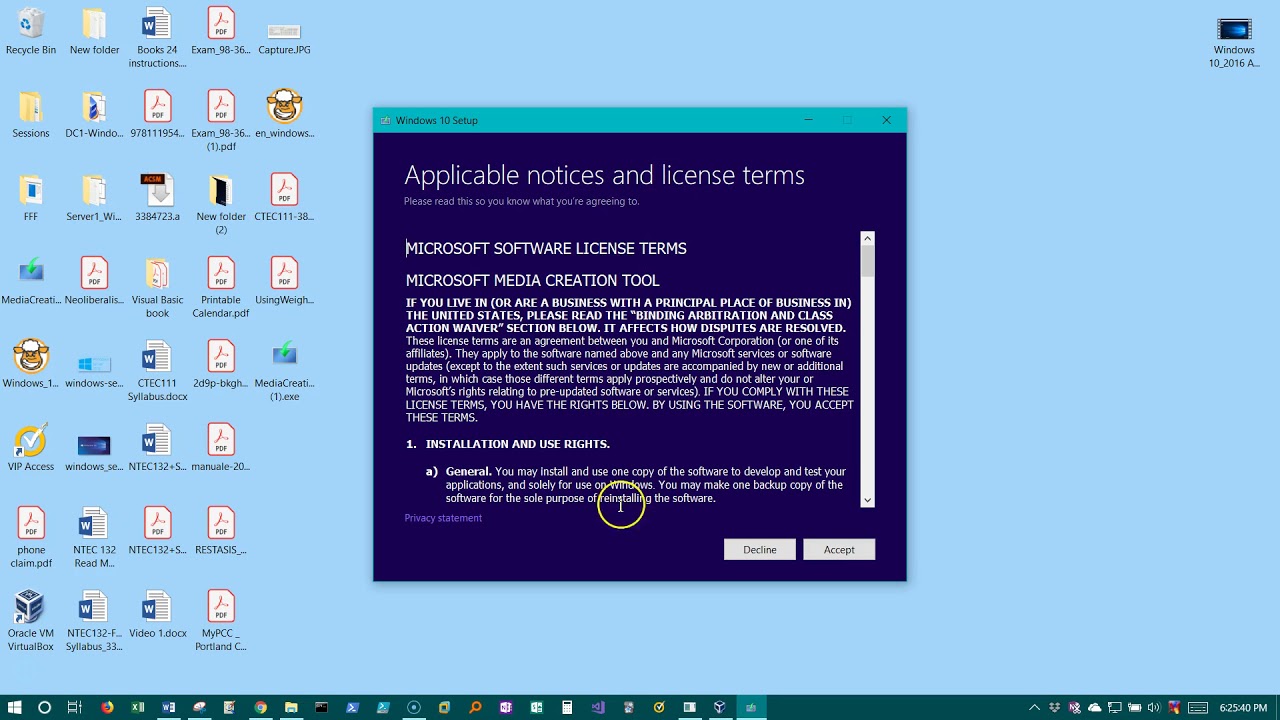The image size is (1280, 720).
Task: Click the license text scroll down arrow
Action: click(x=867, y=500)
